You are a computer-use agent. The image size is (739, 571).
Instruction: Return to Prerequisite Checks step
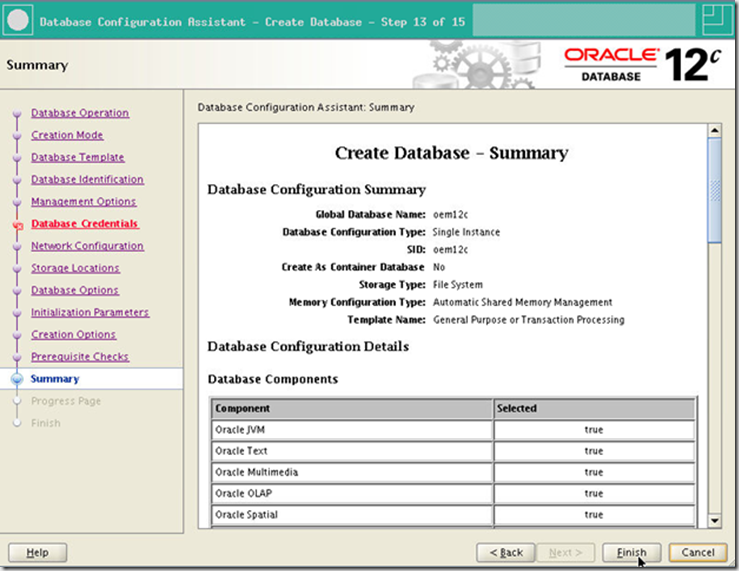coord(80,357)
